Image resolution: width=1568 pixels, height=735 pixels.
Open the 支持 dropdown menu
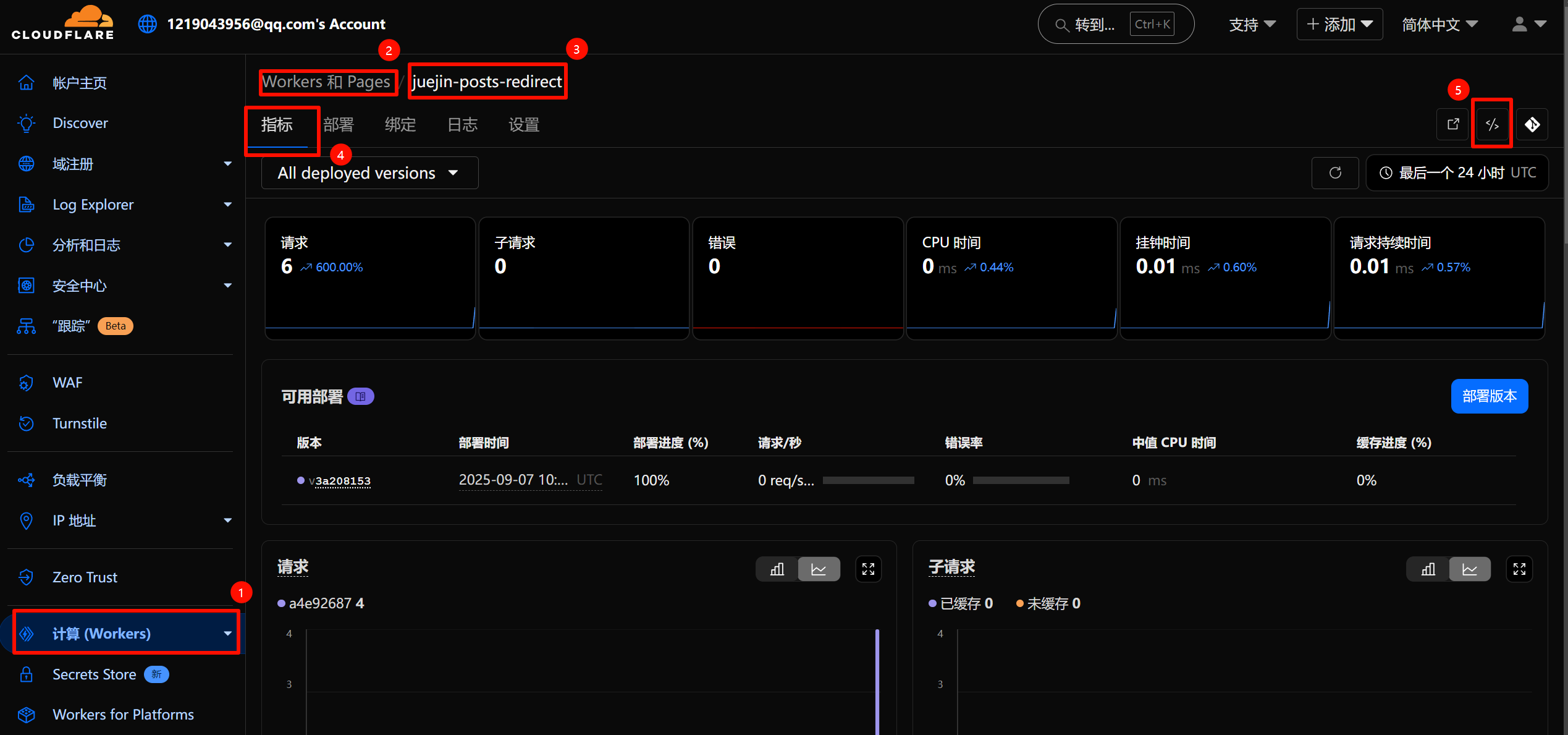click(1252, 24)
